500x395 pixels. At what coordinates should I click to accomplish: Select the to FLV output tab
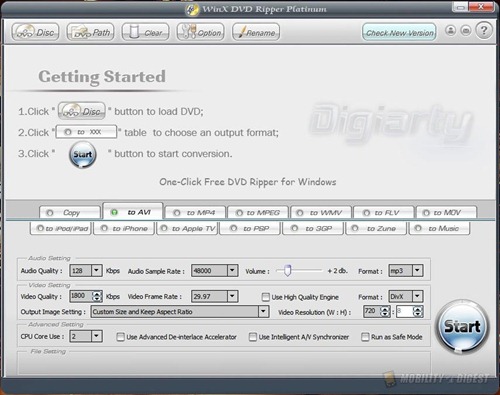[384, 213]
